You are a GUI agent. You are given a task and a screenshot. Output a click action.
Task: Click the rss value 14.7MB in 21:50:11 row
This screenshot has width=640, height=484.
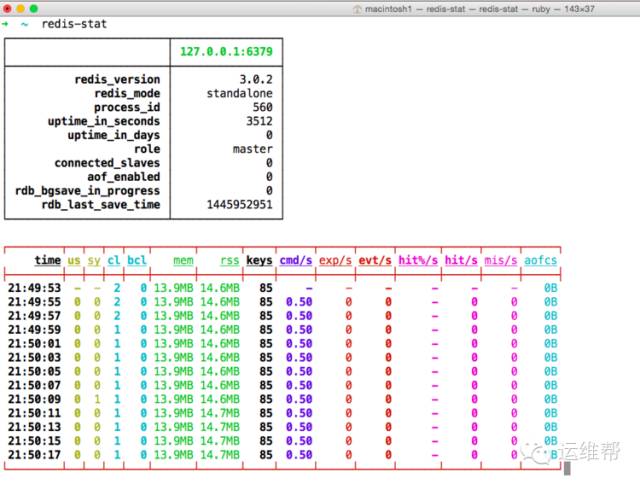220,413
